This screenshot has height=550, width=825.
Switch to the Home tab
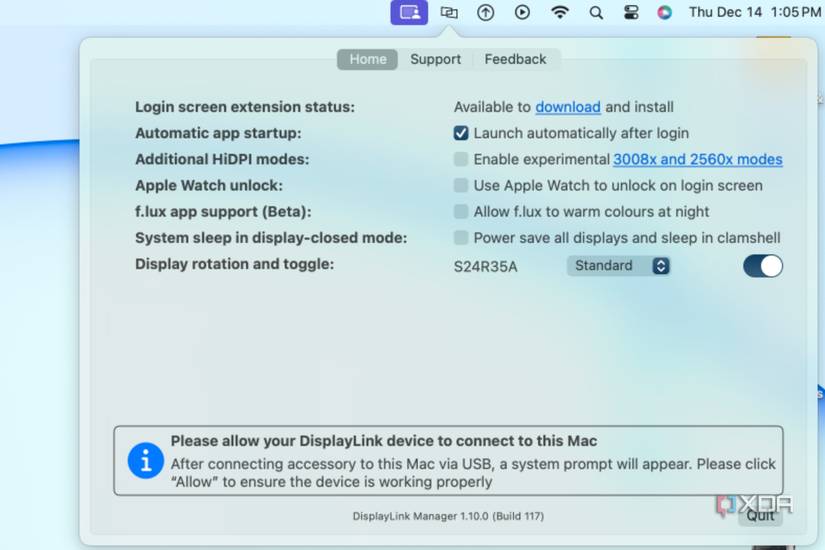pos(368,59)
